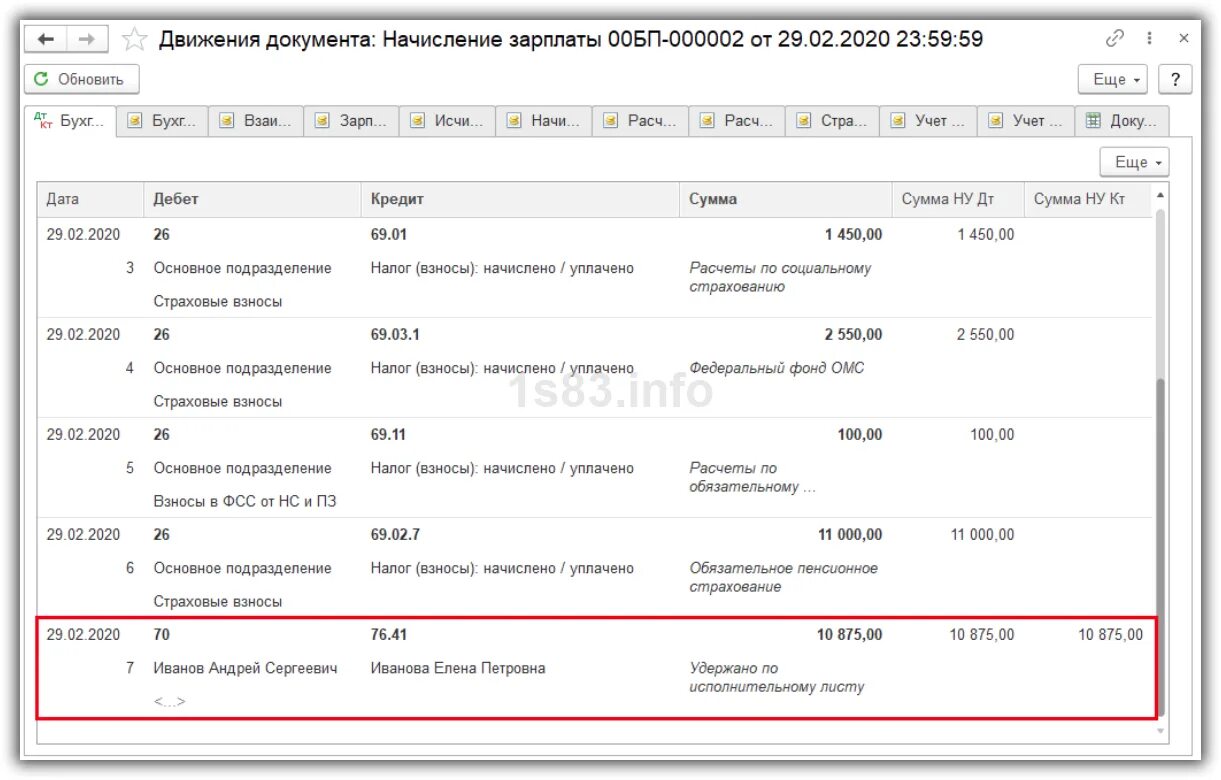Switch to the Доку... tab
1221x780 pixels.
coord(1121,121)
